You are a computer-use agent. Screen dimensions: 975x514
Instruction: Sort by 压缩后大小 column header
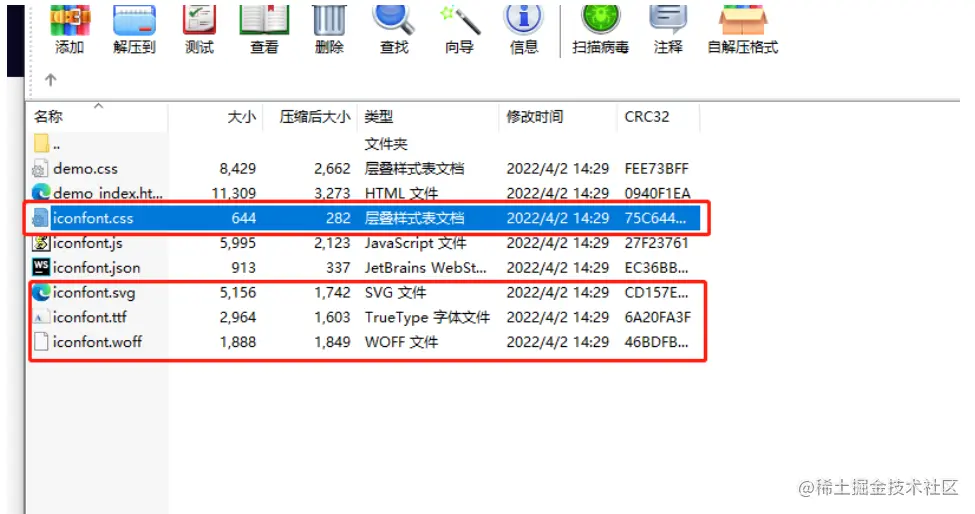coord(315,116)
